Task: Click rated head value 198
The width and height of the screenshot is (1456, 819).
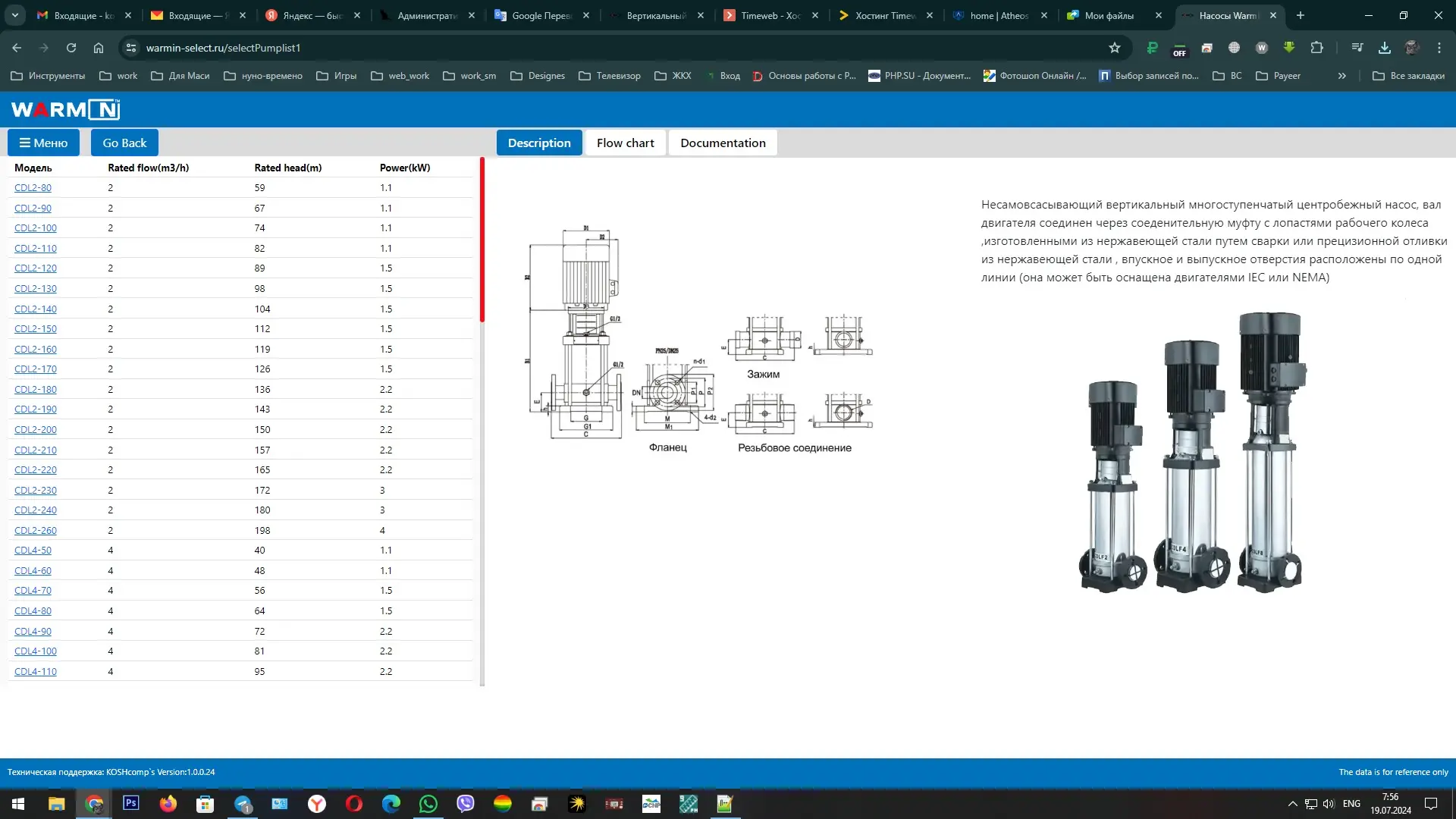Action: [262, 530]
